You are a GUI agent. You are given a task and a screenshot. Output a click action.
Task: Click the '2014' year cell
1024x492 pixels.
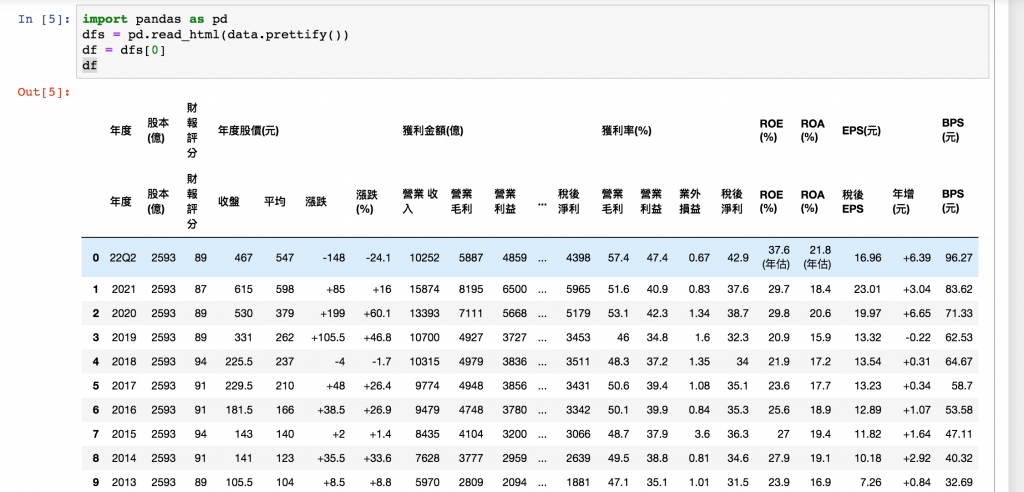123,458
